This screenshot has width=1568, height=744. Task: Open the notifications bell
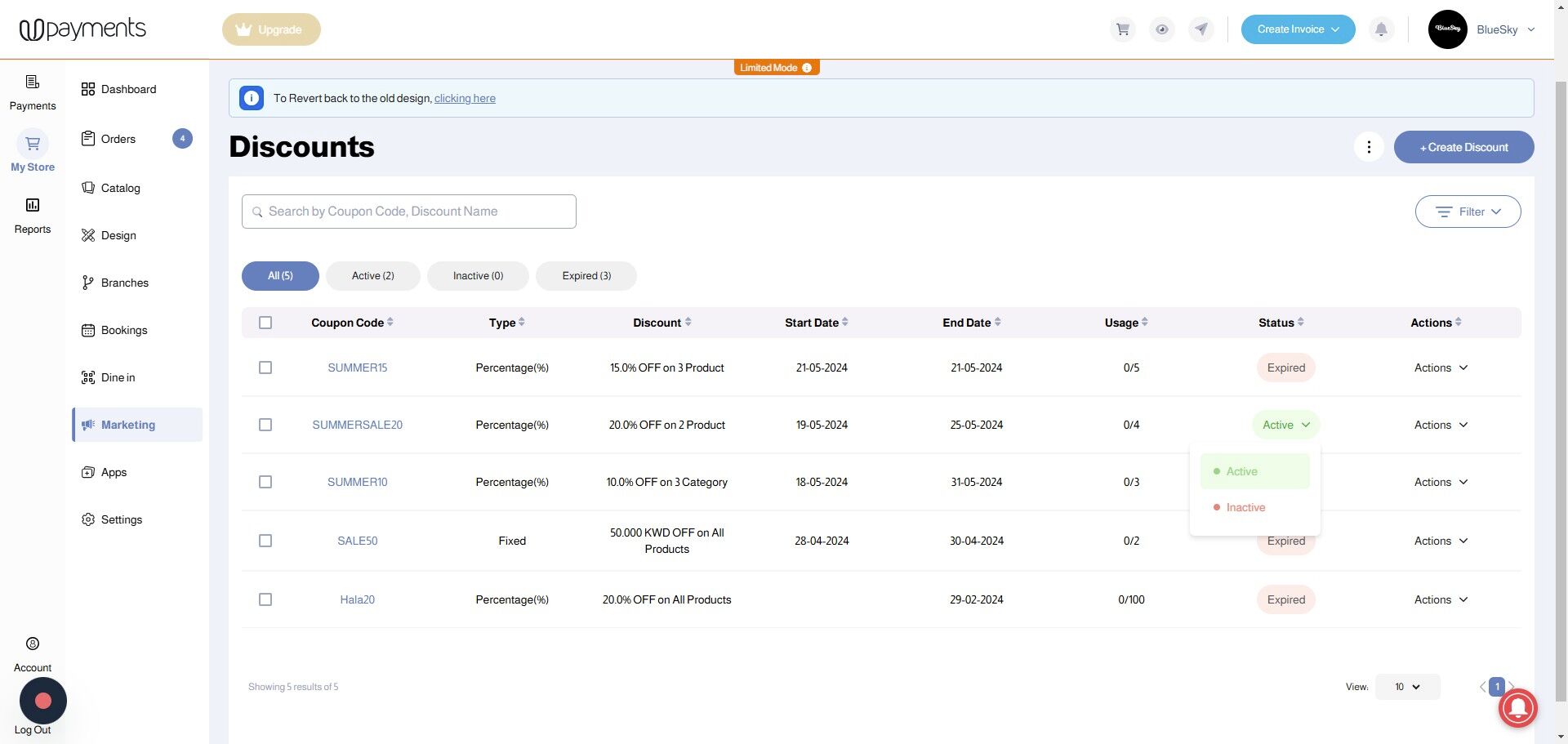(1381, 29)
